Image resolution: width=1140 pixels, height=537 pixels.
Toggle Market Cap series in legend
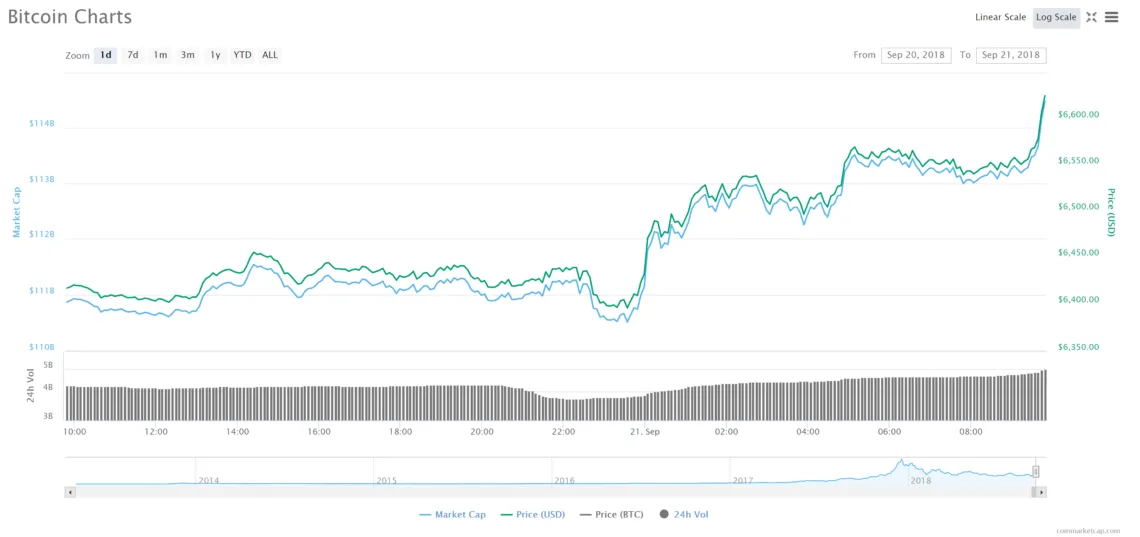(x=452, y=514)
